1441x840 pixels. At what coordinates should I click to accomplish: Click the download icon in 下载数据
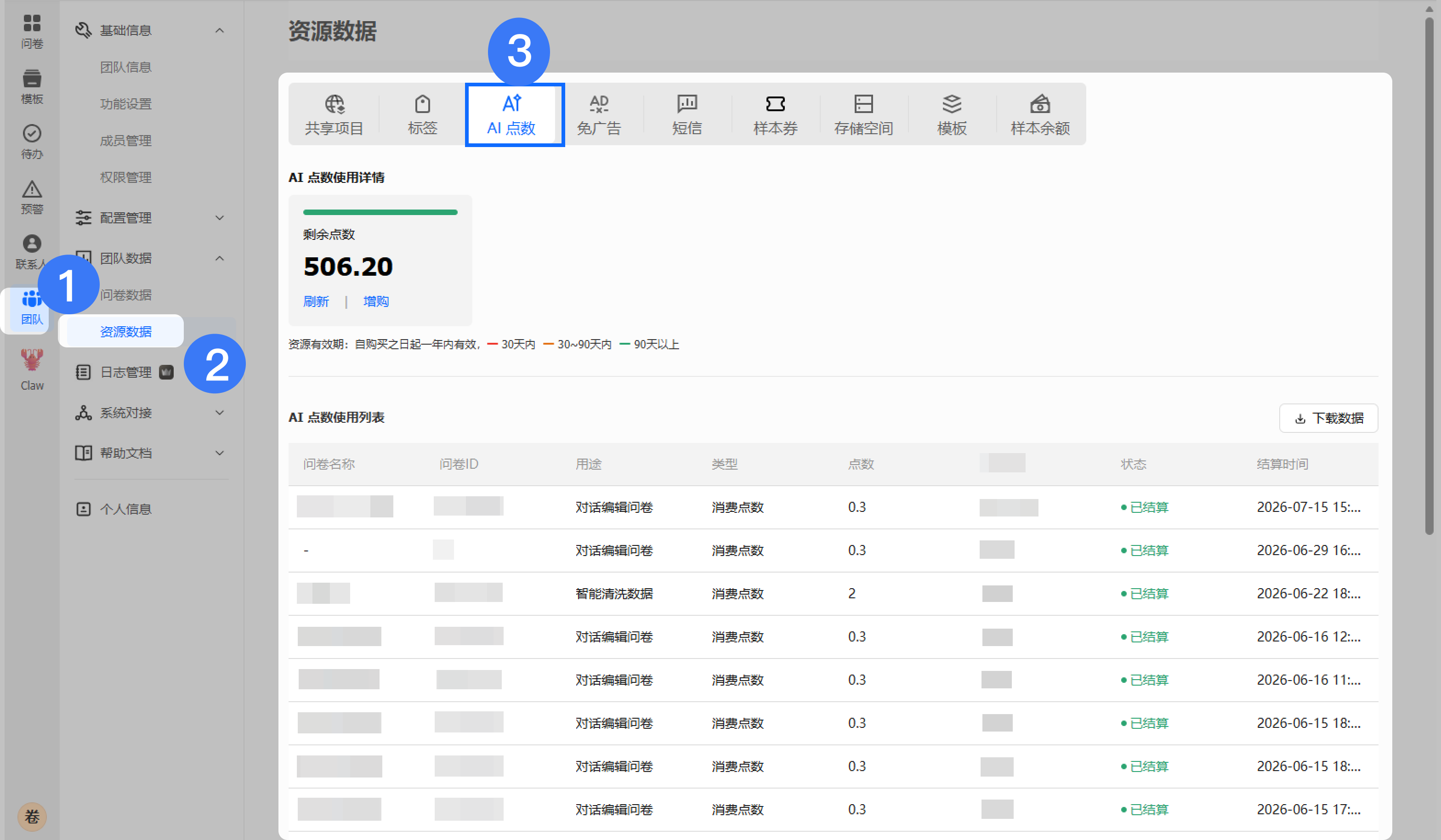[x=1300, y=419]
